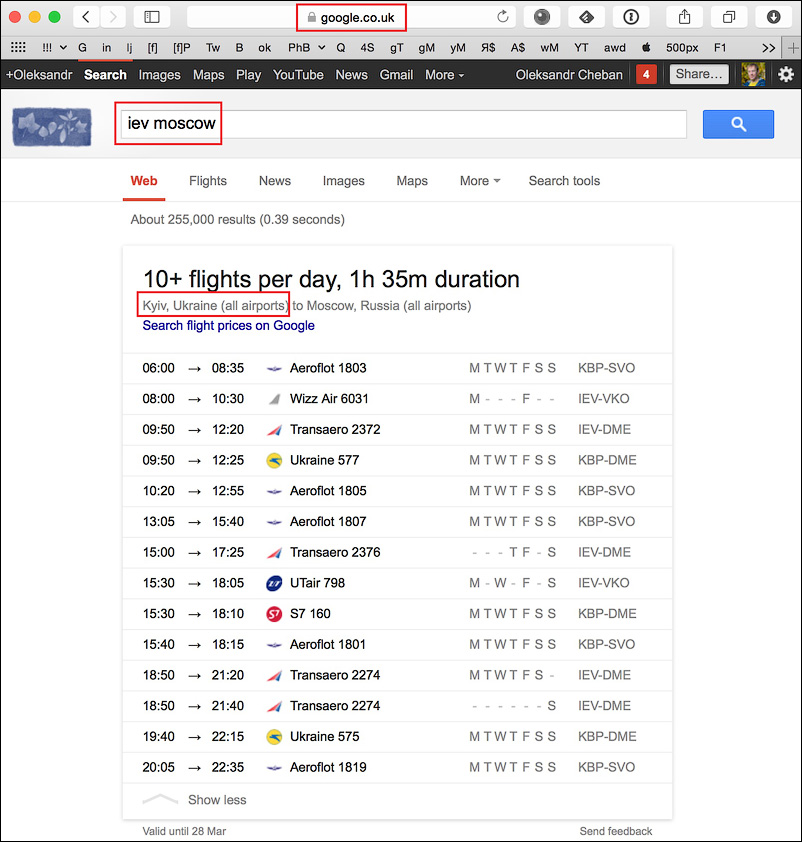Image resolution: width=802 pixels, height=842 pixels.
Task: Open the More dropdown beside Maps tab
Action: [x=480, y=181]
